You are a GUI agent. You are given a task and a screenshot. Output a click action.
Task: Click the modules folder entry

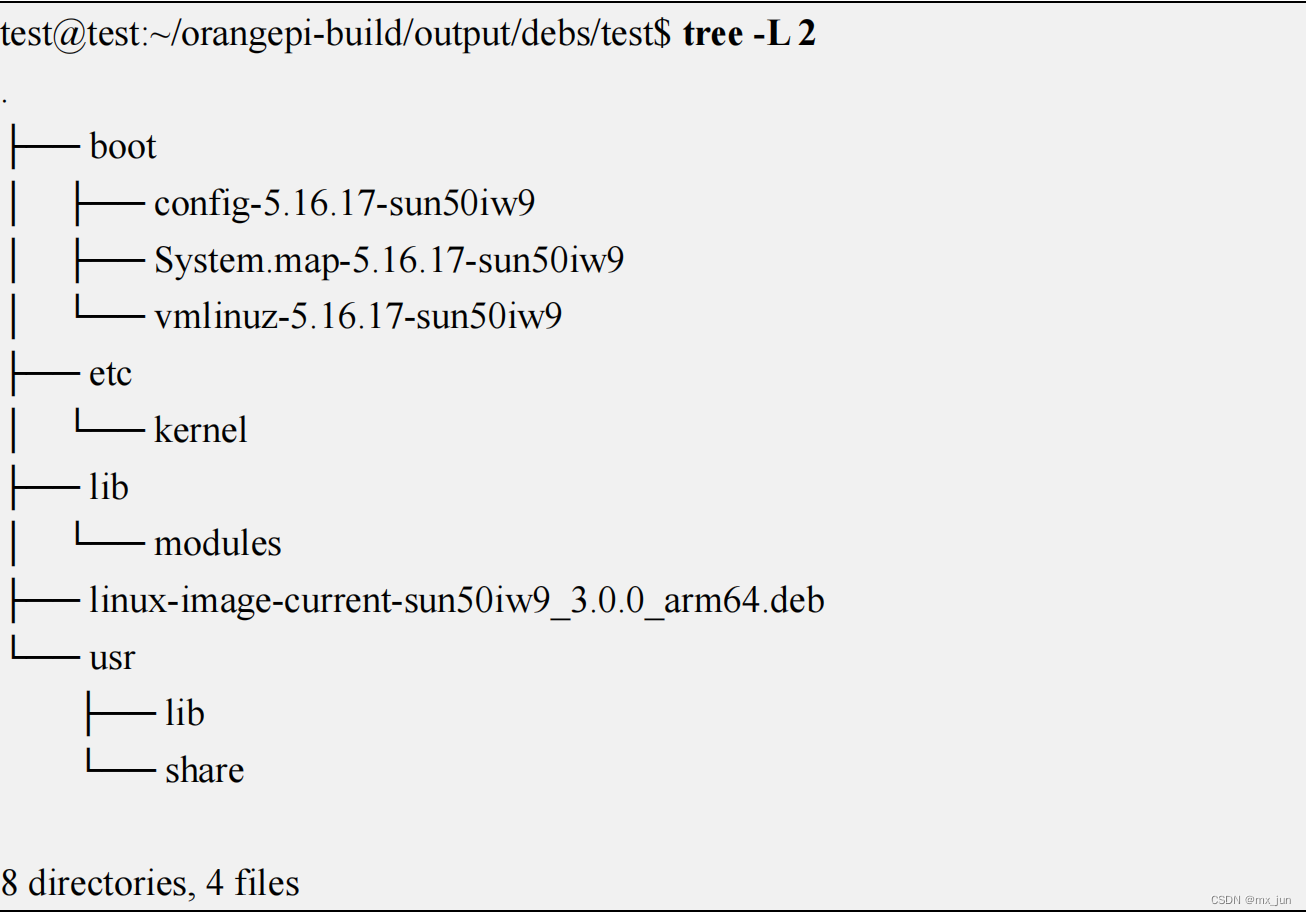[217, 543]
